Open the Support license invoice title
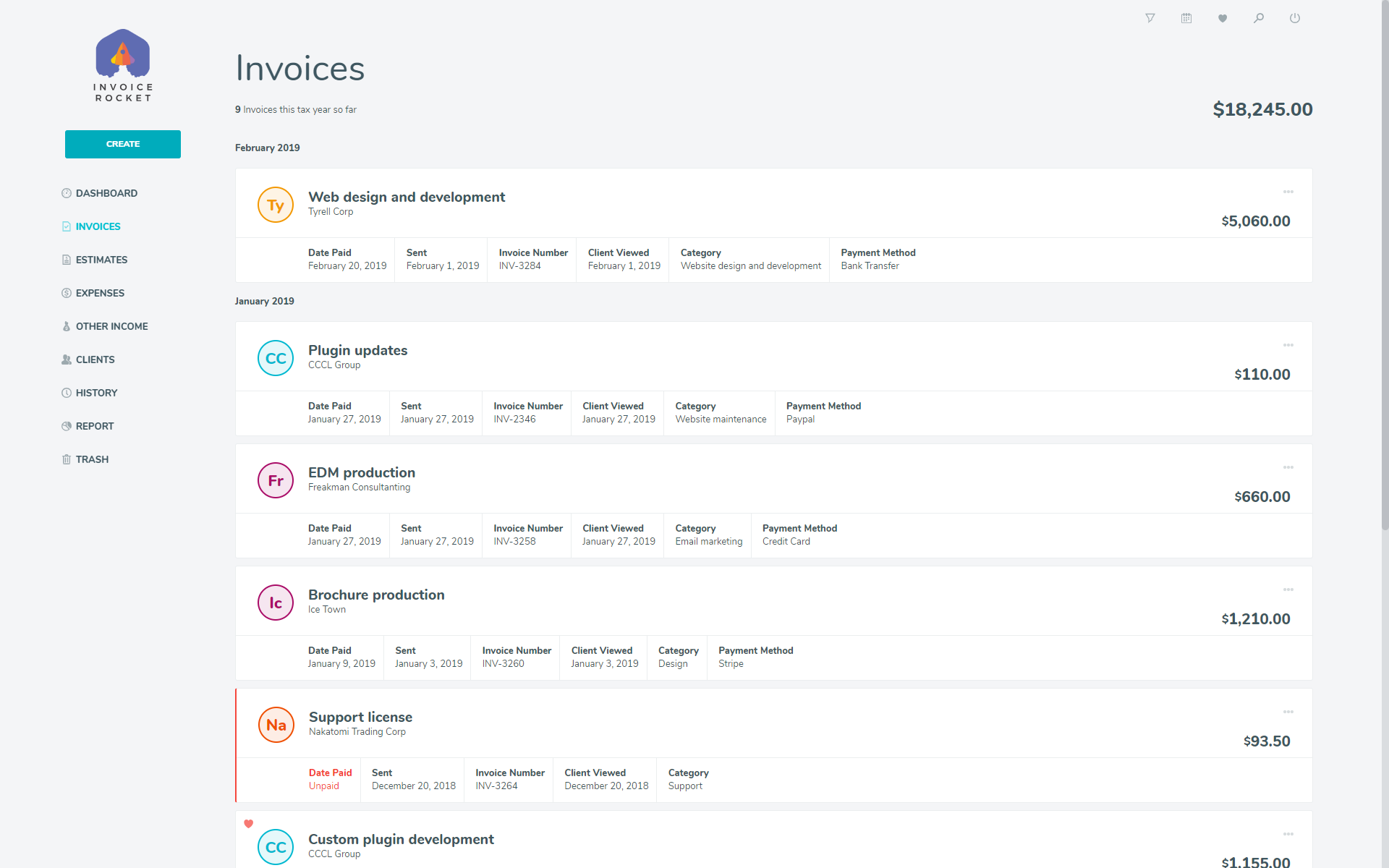This screenshot has width=1389, height=868. pyautogui.click(x=360, y=717)
